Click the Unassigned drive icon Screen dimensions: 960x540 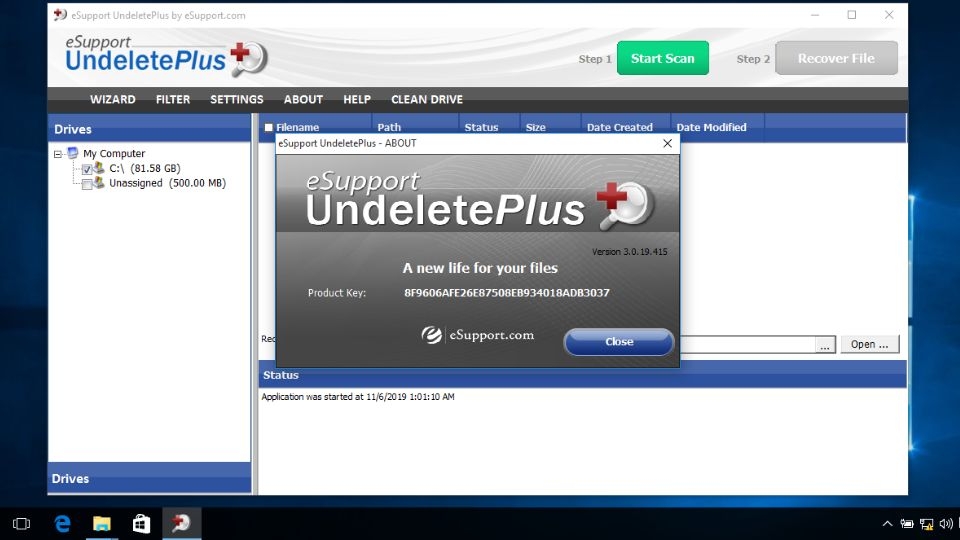coord(99,182)
